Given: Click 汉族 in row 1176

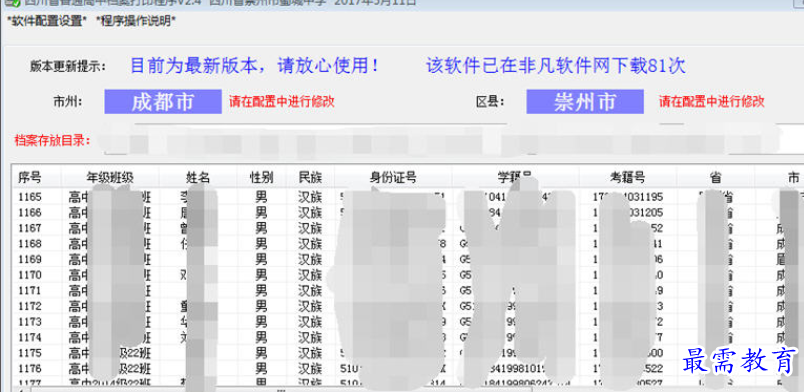Looking at the screenshot, I should 310,368.
